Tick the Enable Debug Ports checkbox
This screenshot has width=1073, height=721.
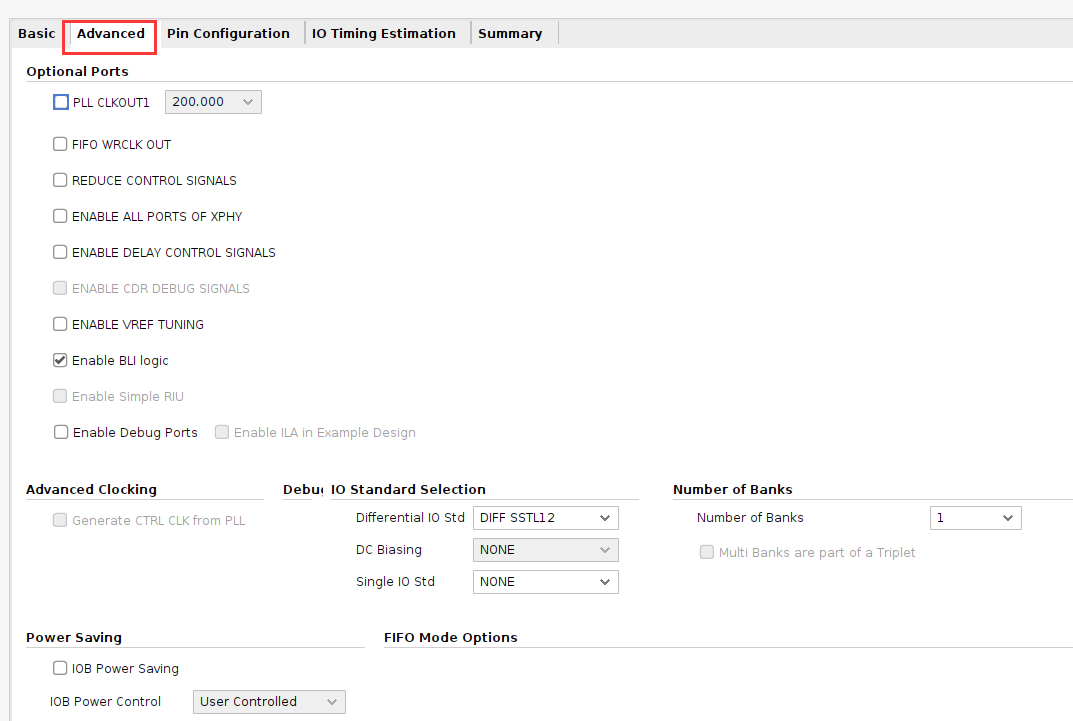61,432
